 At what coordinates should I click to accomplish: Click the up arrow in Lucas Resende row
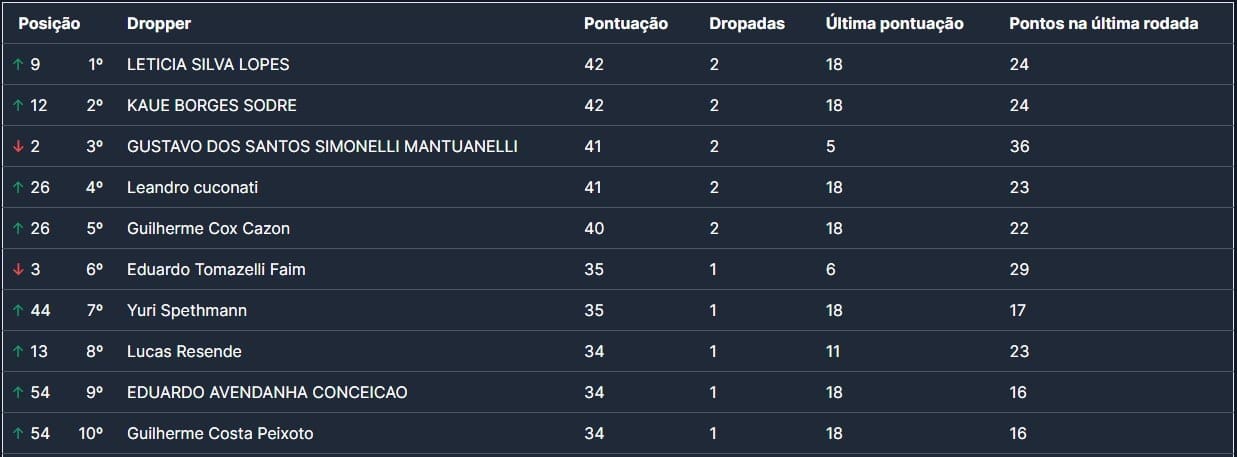click(x=17, y=351)
